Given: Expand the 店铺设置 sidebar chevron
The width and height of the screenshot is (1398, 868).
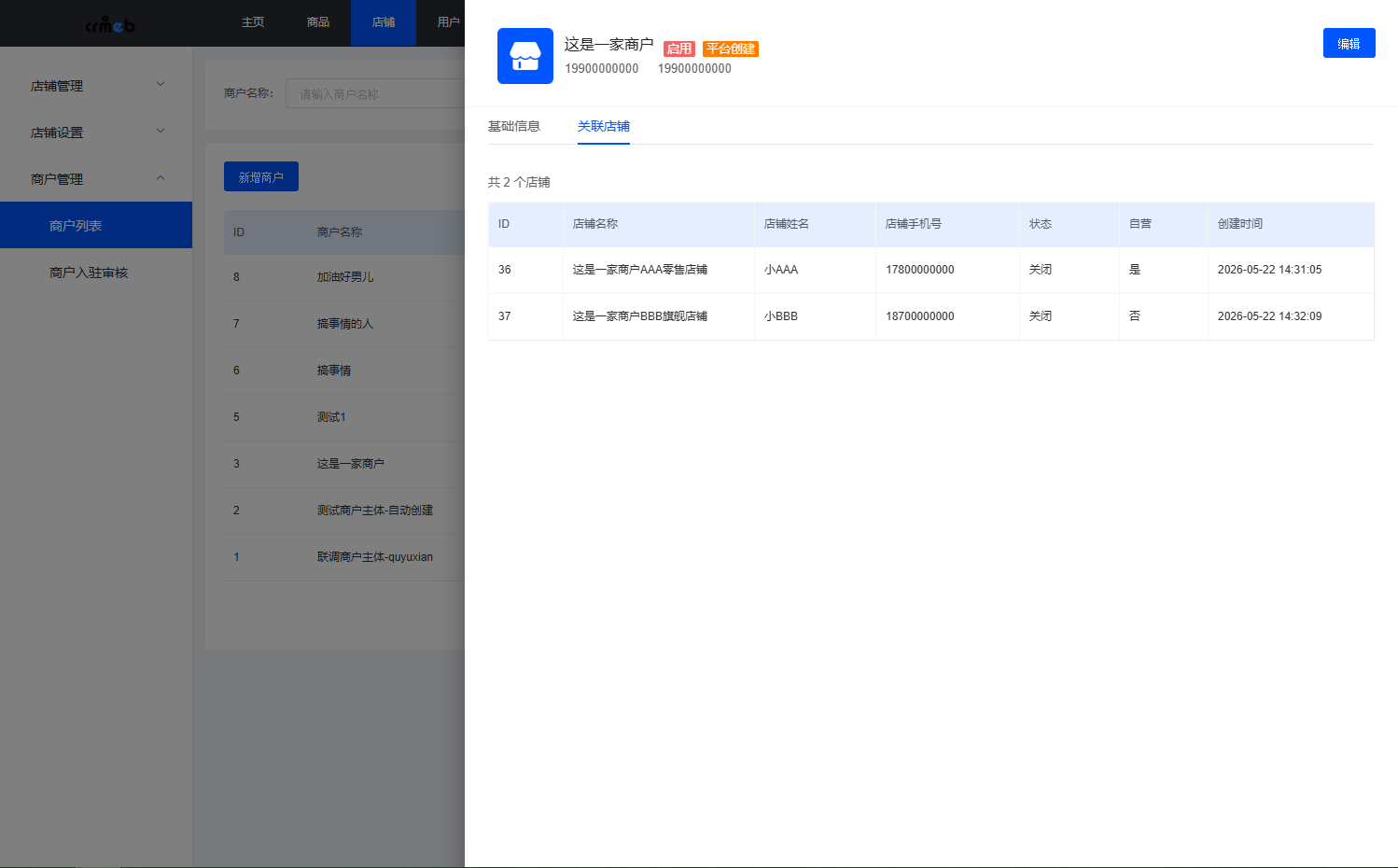Looking at the screenshot, I should point(161,131).
